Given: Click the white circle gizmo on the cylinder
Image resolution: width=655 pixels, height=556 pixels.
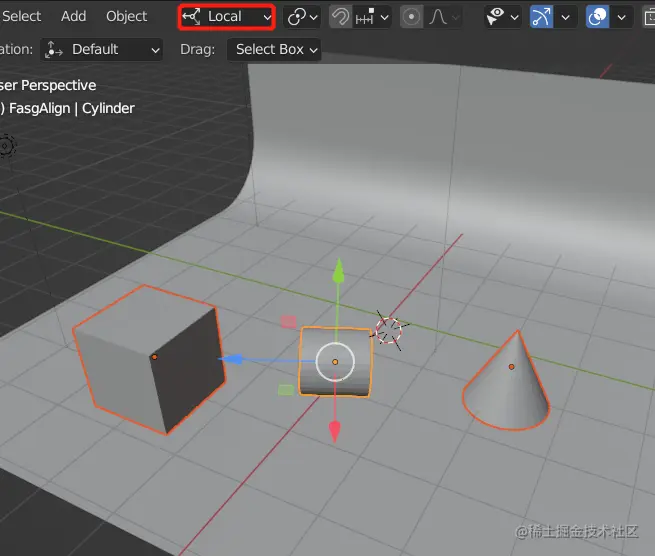Looking at the screenshot, I should [x=335, y=362].
